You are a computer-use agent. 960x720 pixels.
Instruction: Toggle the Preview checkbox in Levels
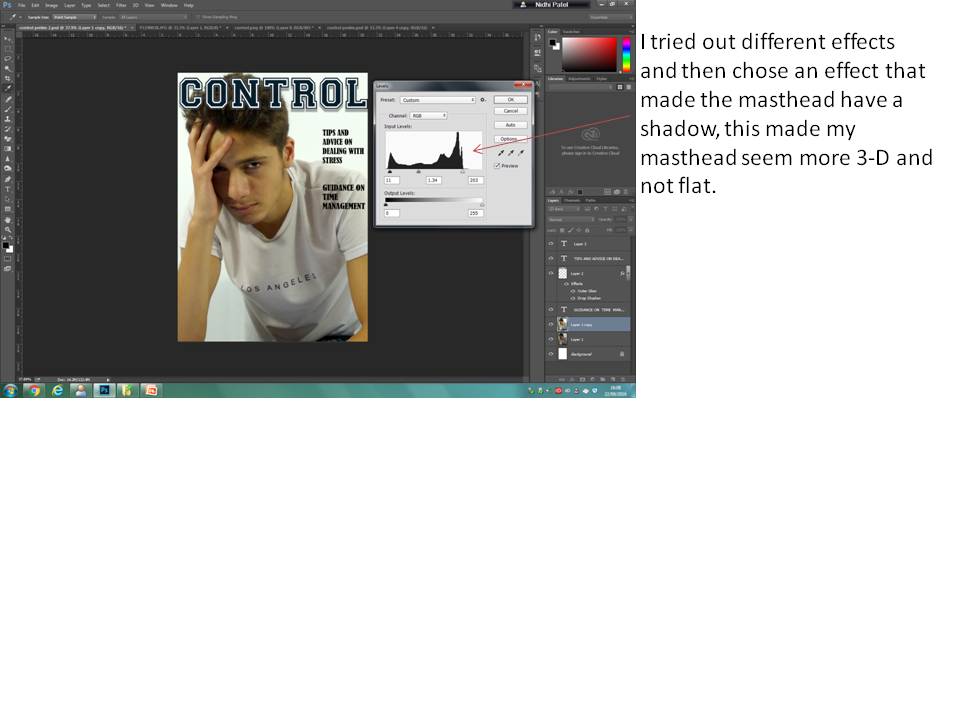(497, 166)
